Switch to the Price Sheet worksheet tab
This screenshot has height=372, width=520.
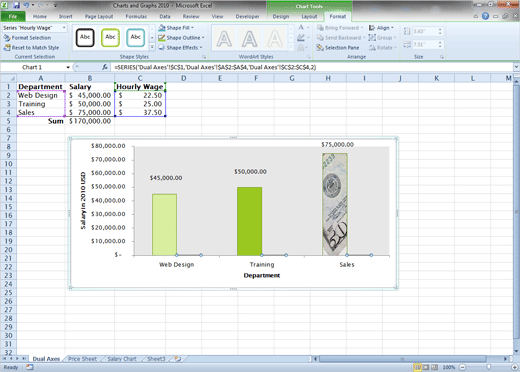pos(82,359)
